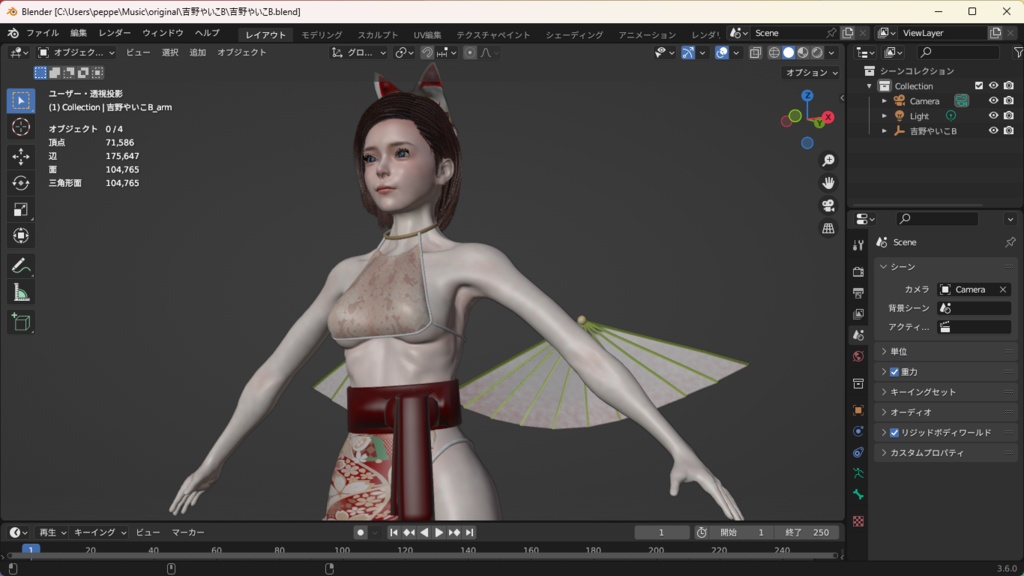Image resolution: width=1024 pixels, height=576 pixels.
Task: Open the オプション dropdown
Action: coord(811,72)
